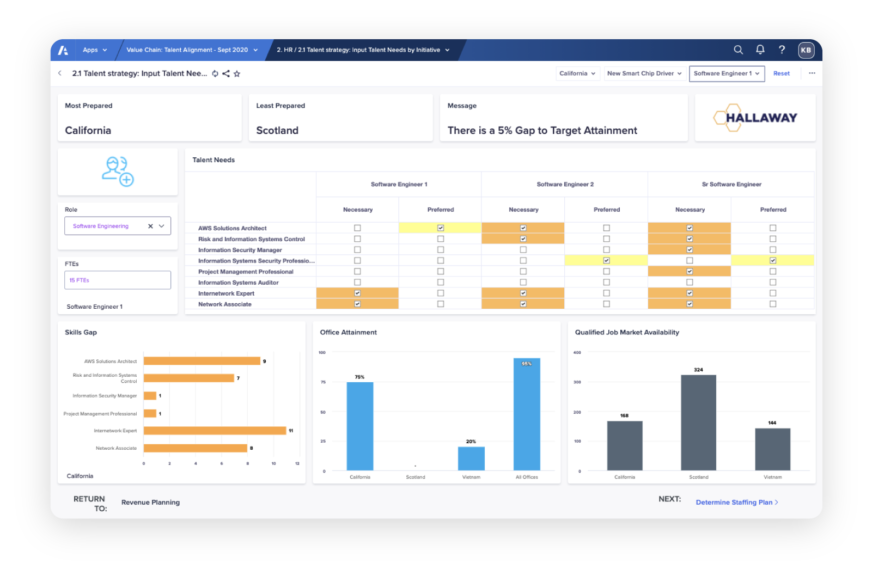Open the notifications bell
Viewport: 872px width, 563px height.
pyautogui.click(x=760, y=49)
